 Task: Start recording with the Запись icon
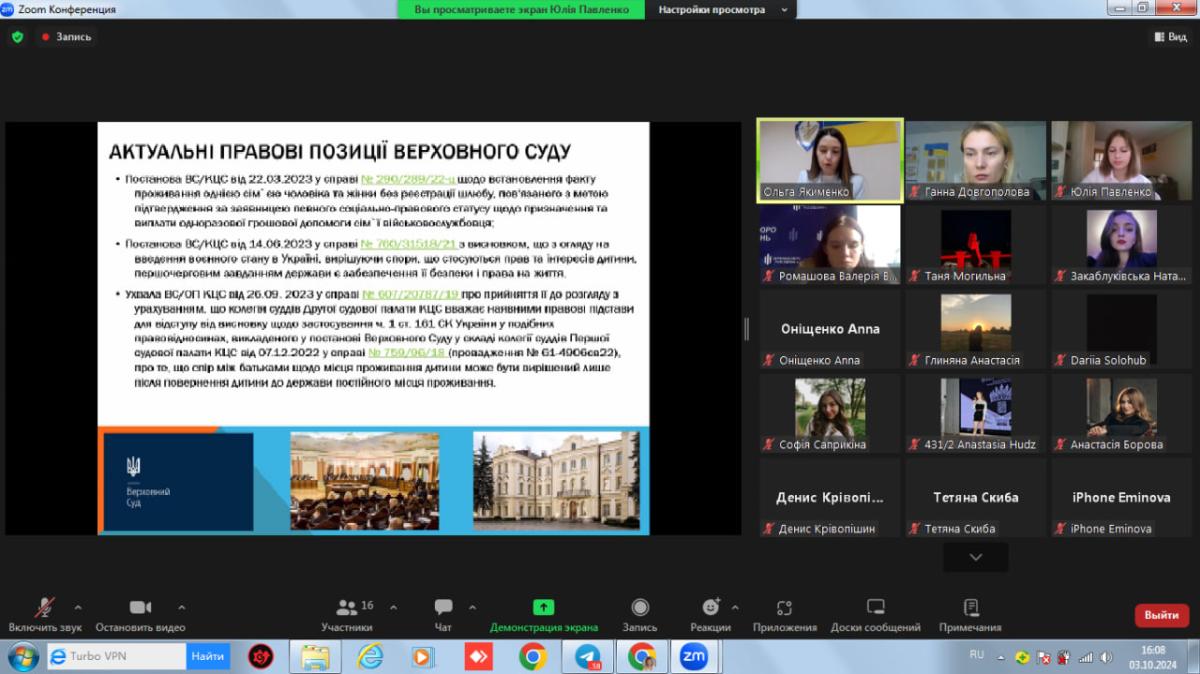coord(640,607)
